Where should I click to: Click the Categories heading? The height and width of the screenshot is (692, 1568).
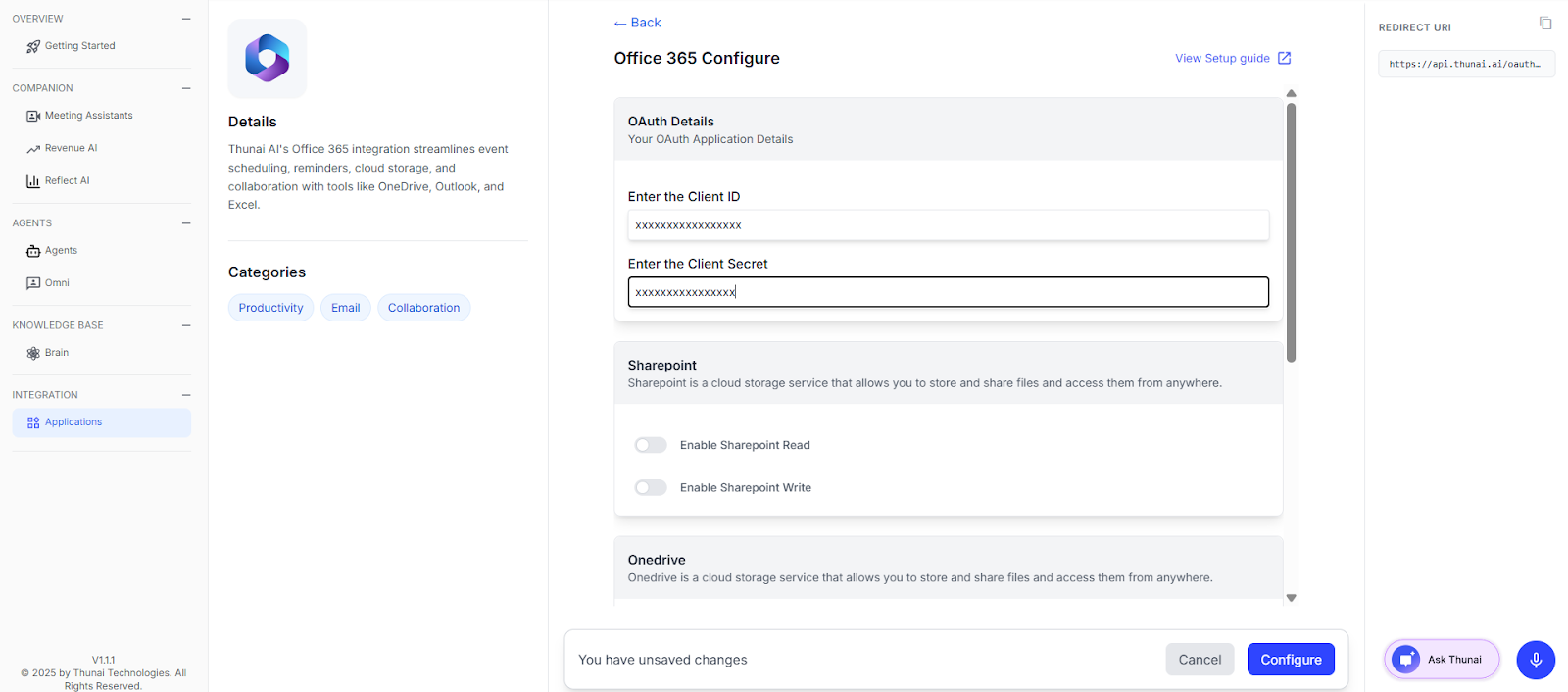[267, 272]
